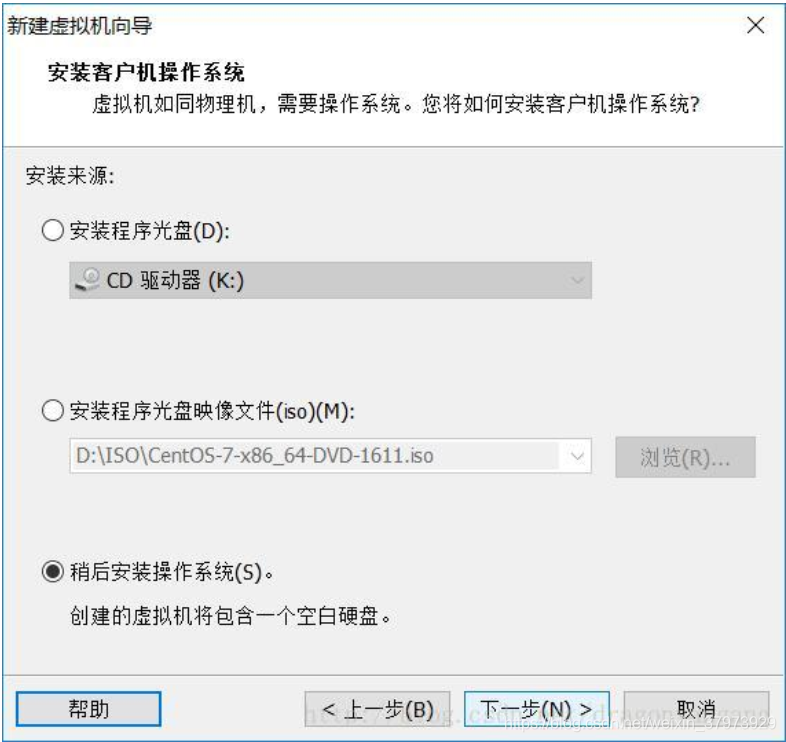
Task: Choose 安装程序光盘映像文件(iso)(M) radio option
Action: coord(53,411)
